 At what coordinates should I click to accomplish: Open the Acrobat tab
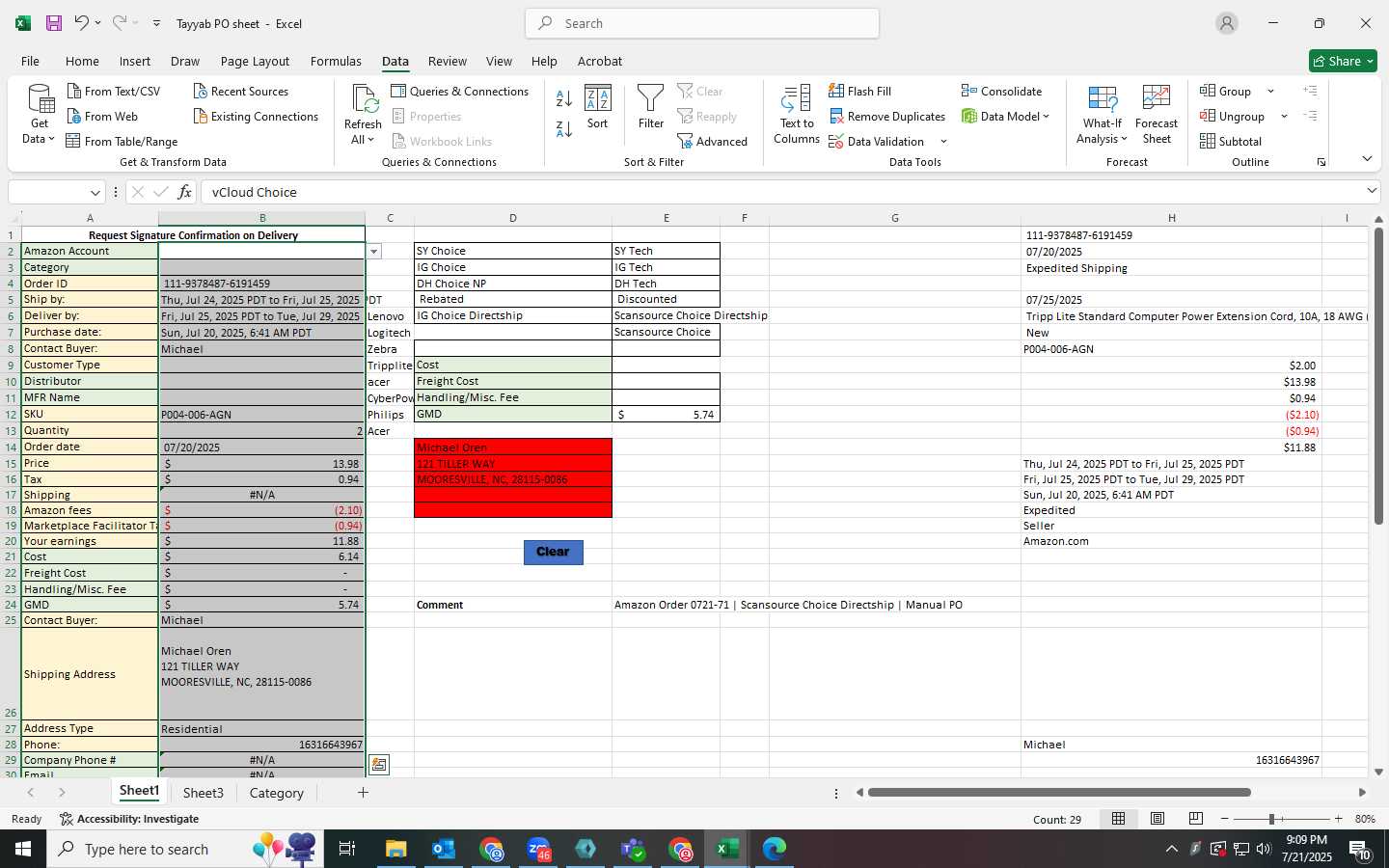[x=600, y=61]
